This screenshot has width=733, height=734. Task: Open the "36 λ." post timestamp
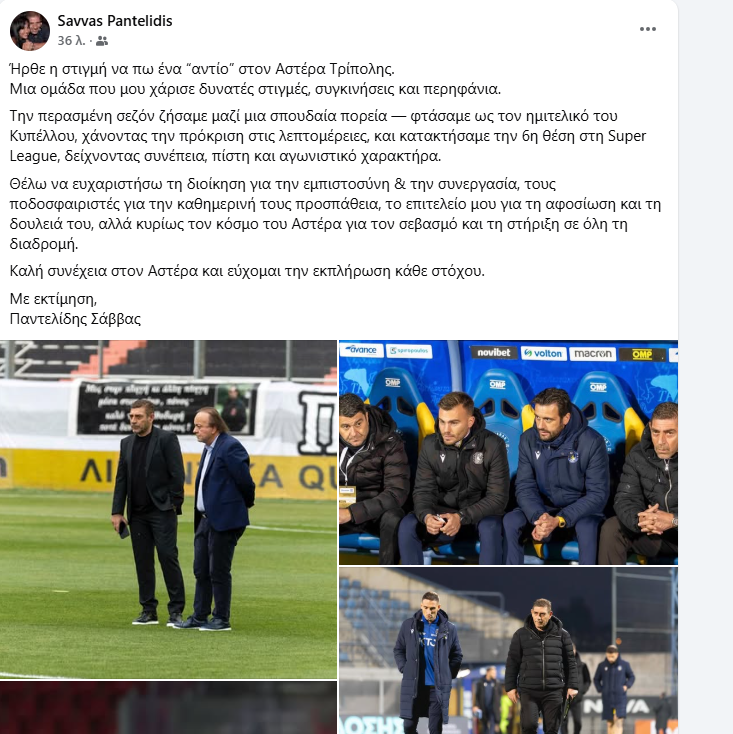pyautogui.click(x=71, y=41)
